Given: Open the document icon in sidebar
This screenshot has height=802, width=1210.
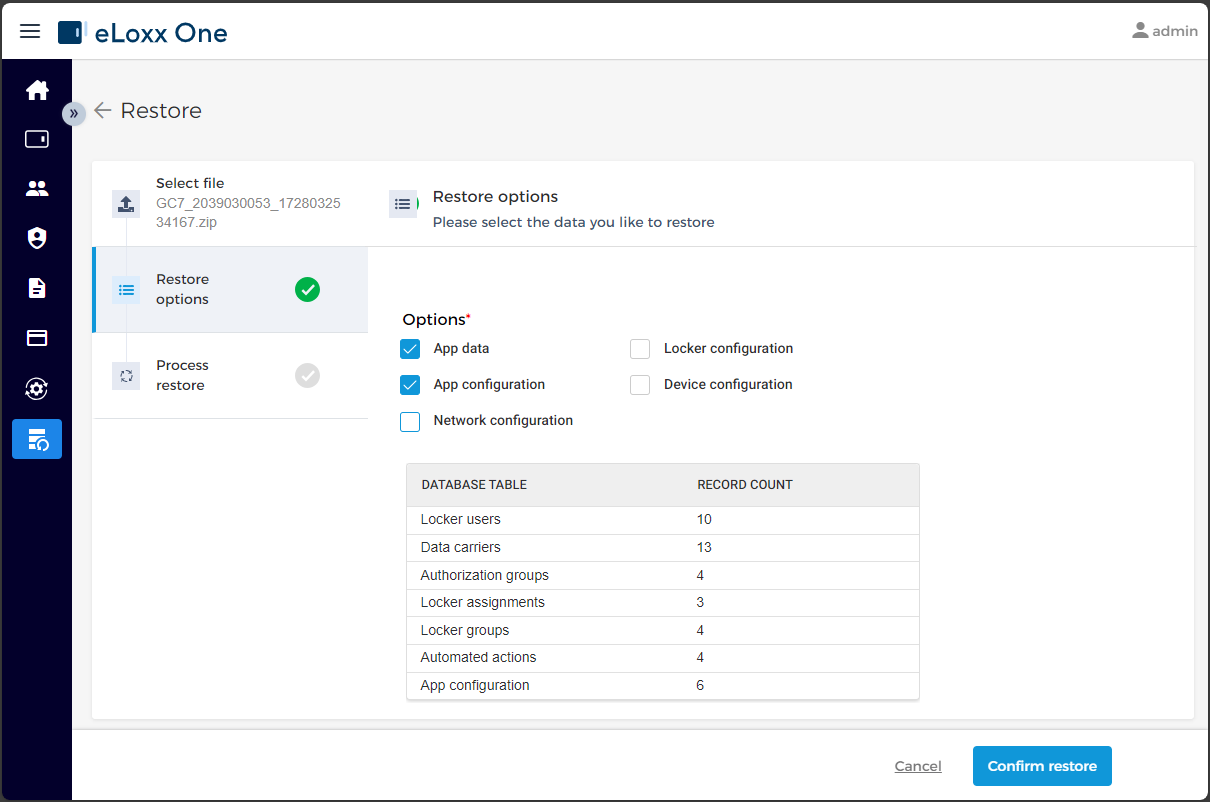Looking at the screenshot, I should click(x=37, y=288).
